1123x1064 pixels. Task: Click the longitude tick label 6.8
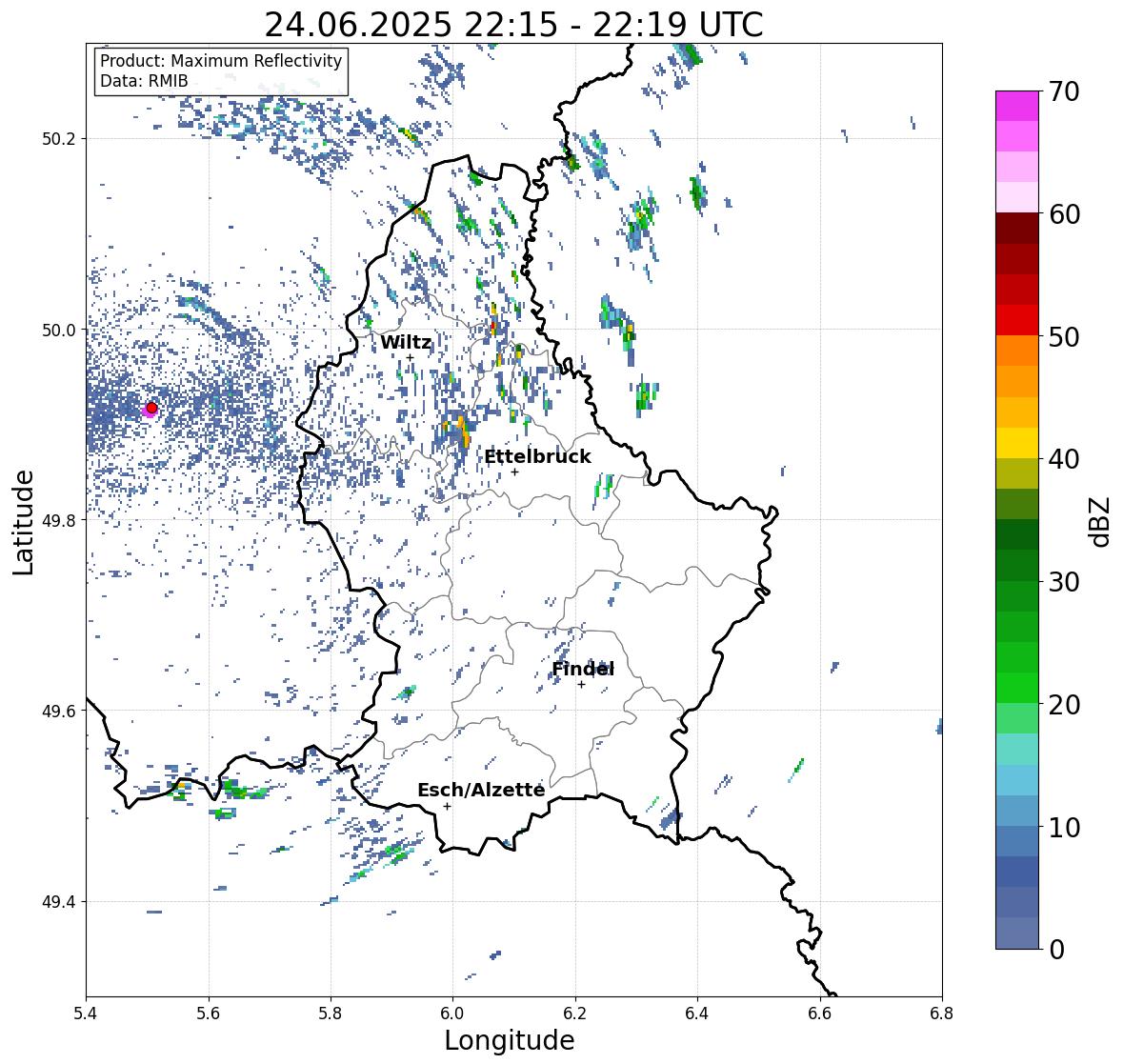click(942, 1013)
